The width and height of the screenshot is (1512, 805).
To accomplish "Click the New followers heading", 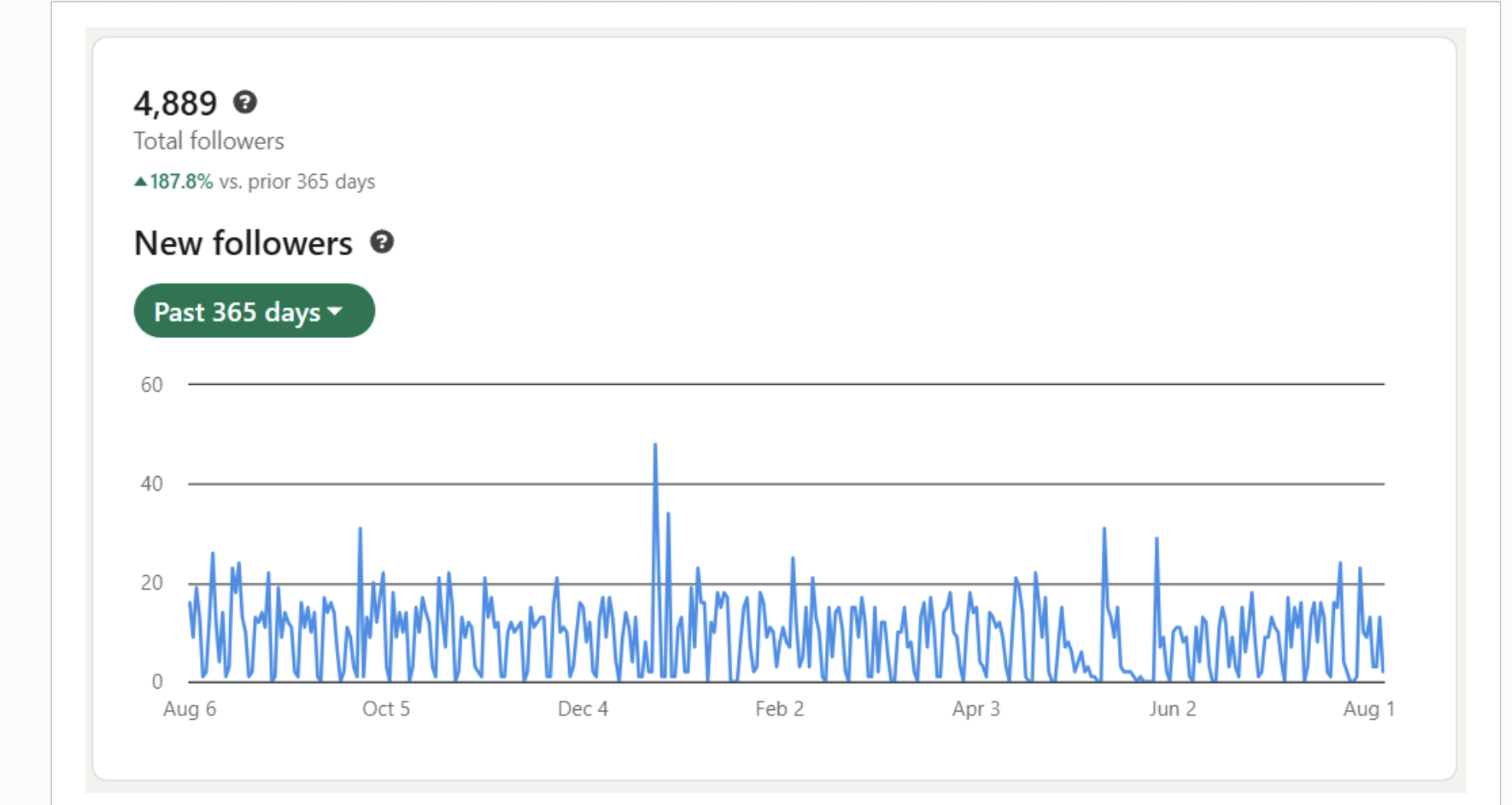I will point(243,242).
